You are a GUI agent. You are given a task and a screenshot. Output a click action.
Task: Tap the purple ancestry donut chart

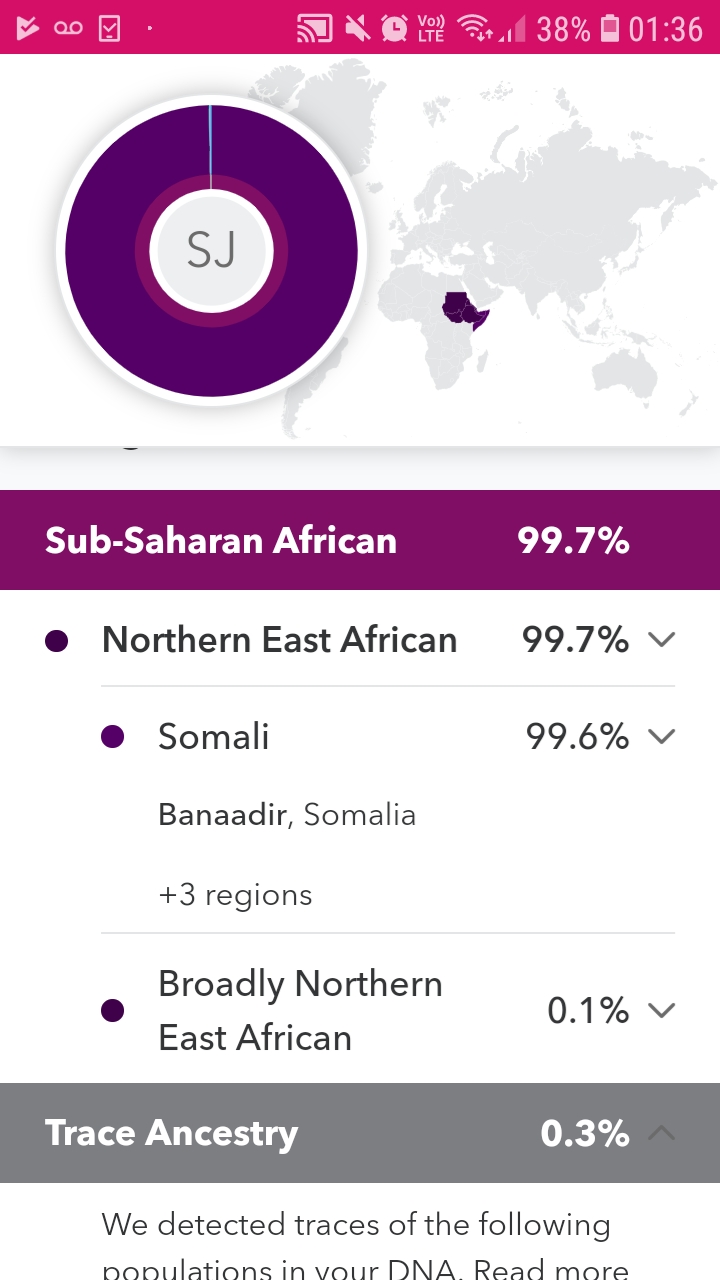(x=211, y=250)
